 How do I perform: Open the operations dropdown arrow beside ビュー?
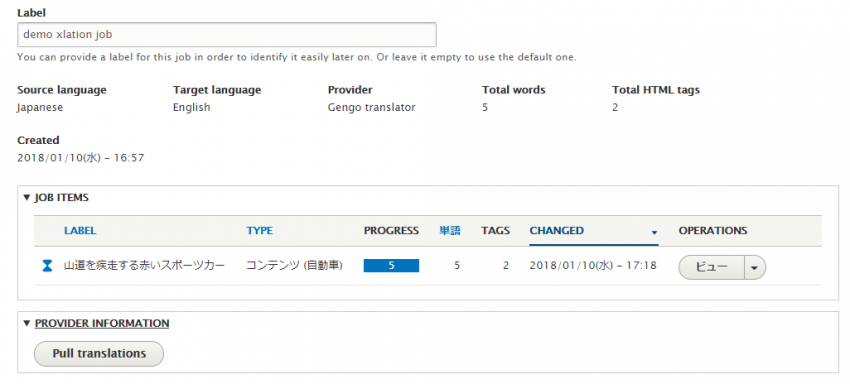coord(755,267)
